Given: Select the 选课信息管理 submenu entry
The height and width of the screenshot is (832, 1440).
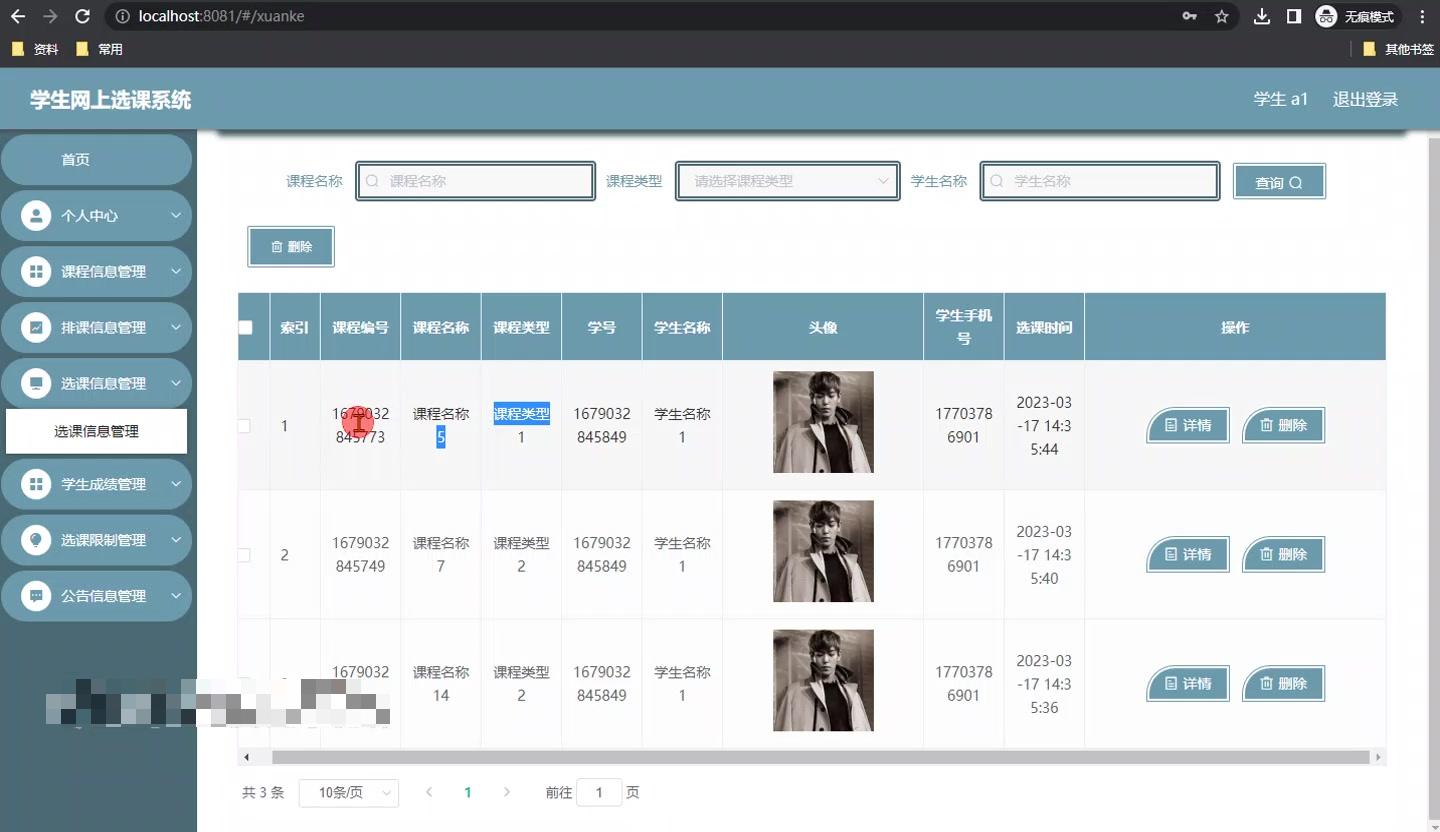Looking at the screenshot, I should pyautogui.click(x=97, y=431).
